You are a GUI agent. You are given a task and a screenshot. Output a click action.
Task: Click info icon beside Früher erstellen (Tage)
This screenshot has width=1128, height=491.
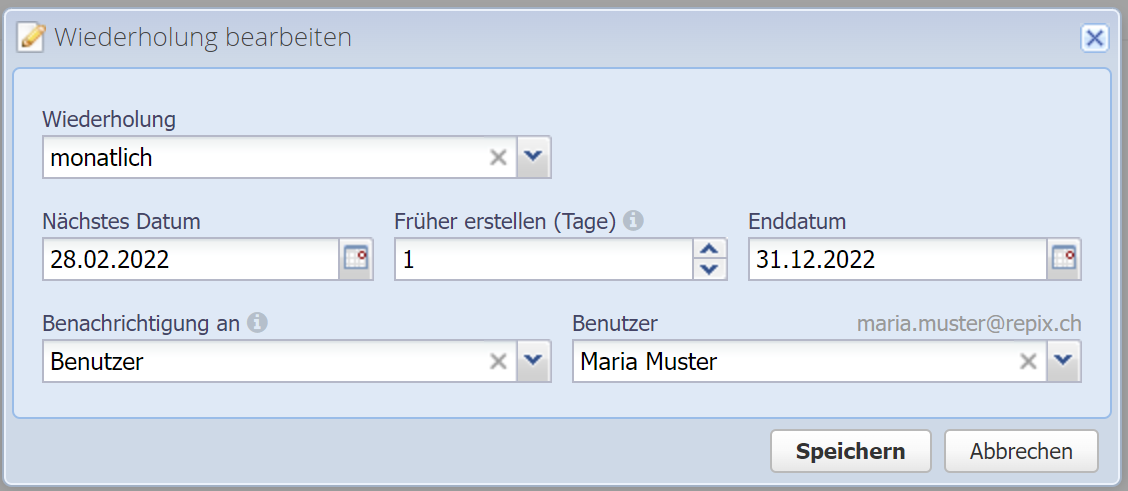coord(632,221)
